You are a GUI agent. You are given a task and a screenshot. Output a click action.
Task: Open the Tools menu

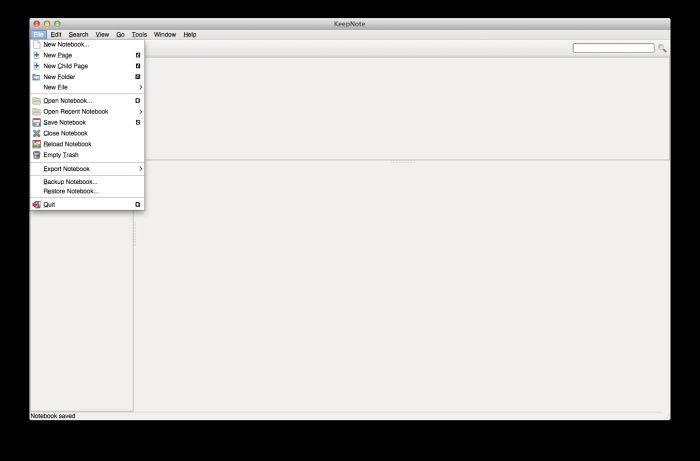point(139,34)
